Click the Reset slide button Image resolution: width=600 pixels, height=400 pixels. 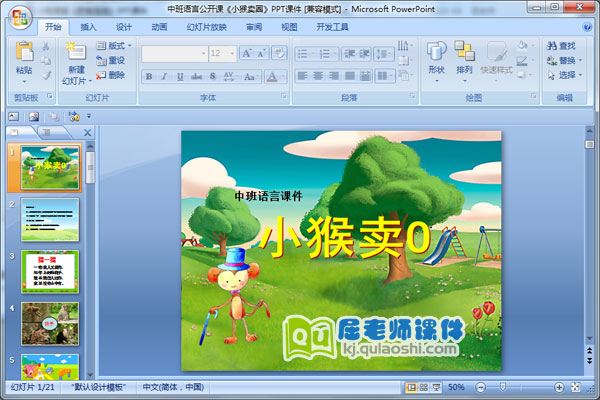click(x=110, y=60)
